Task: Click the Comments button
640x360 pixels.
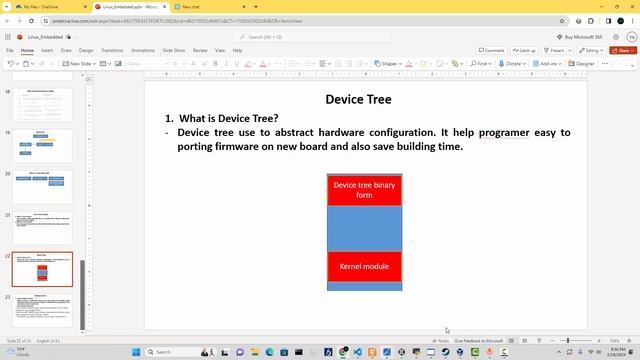Action: click(x=491, y=51)
